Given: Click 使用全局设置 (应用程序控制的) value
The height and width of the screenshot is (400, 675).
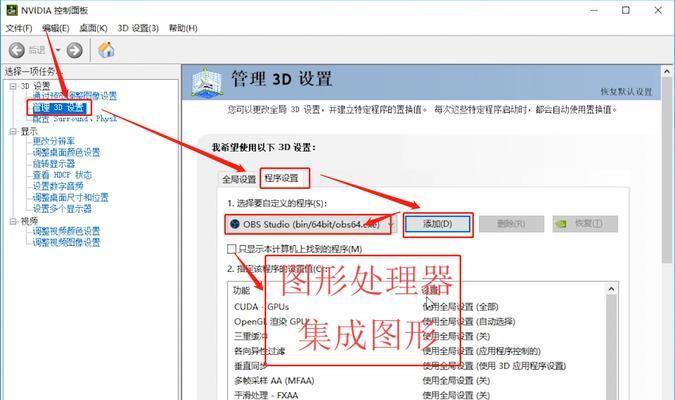Looking at the screenshot, I should (x=481, y=351).
